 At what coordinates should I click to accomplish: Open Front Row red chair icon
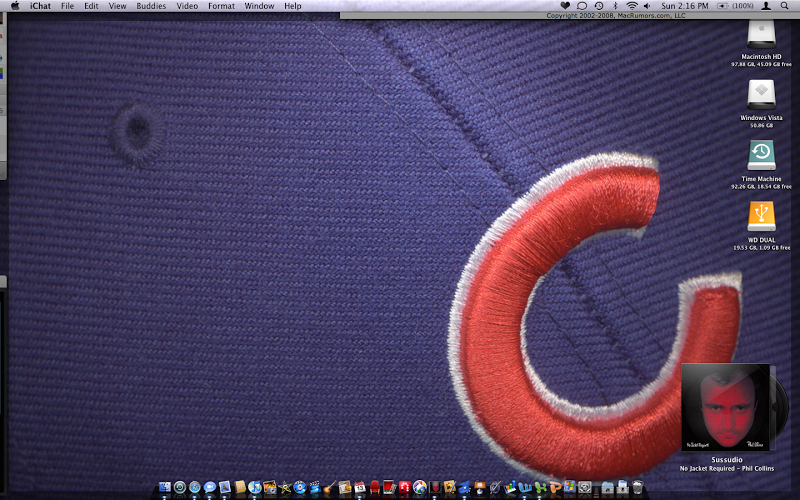tap(374, 487)
